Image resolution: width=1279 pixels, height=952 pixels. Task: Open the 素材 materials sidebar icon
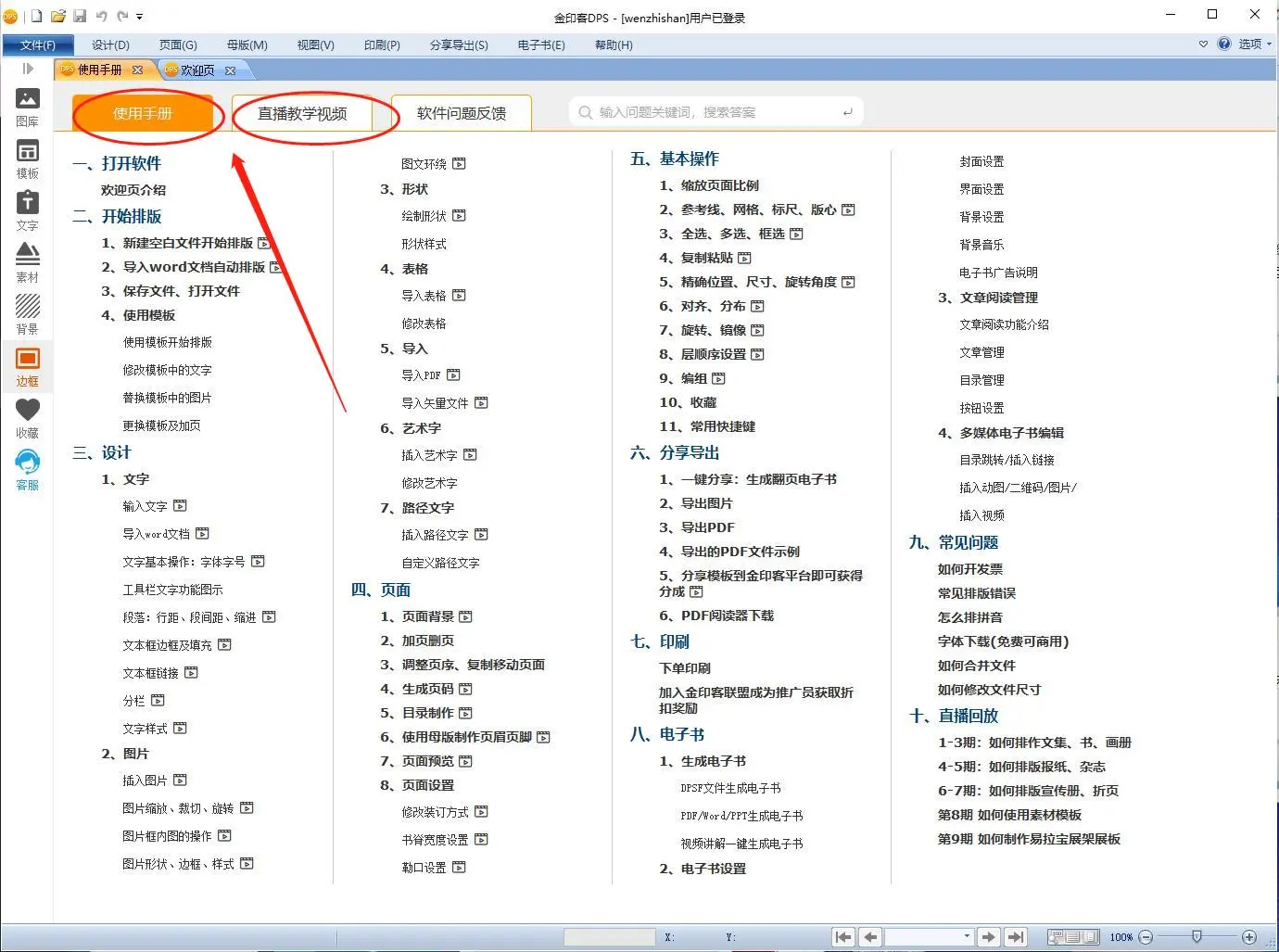[x=28, y=261]
